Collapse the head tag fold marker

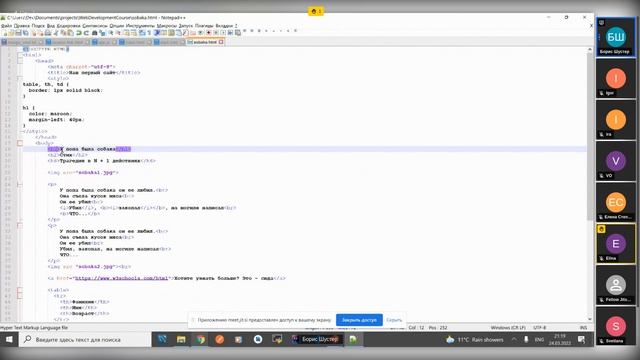20,61
